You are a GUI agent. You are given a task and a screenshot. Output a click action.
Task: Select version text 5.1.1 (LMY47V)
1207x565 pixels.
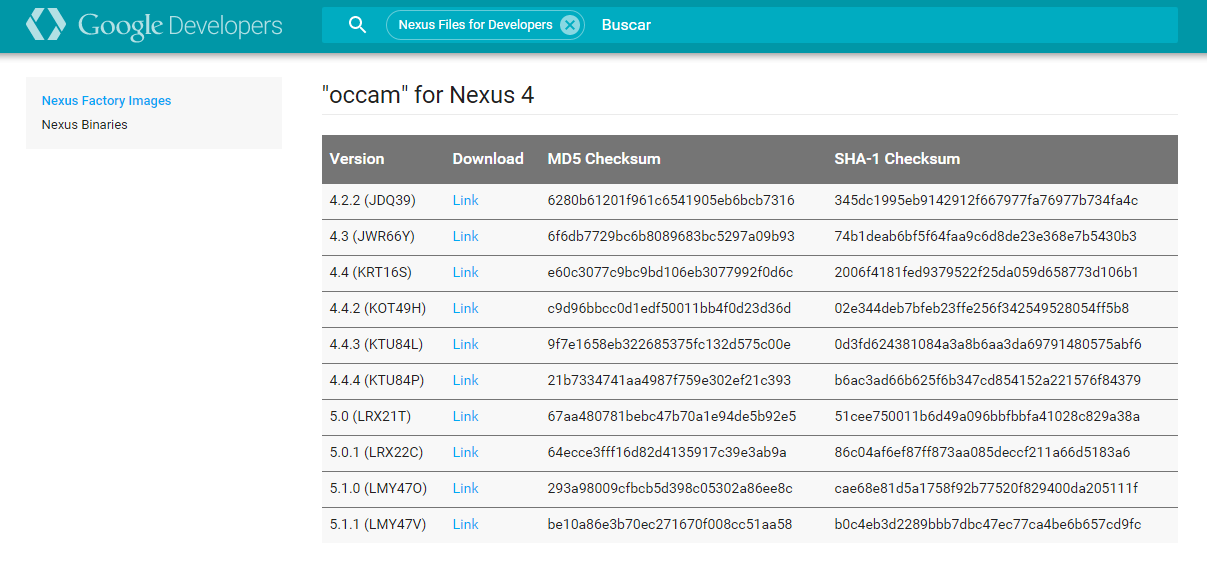click(x=377, y=524)
